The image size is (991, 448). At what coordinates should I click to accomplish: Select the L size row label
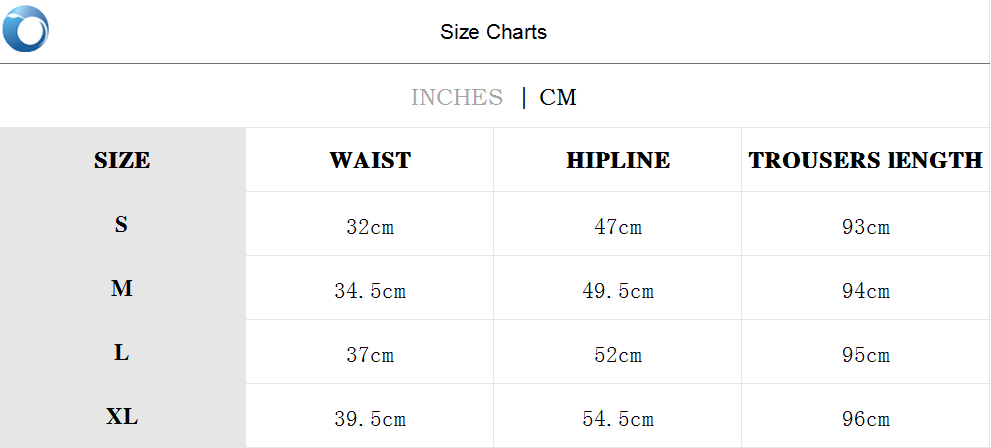(x=121, y=353)
